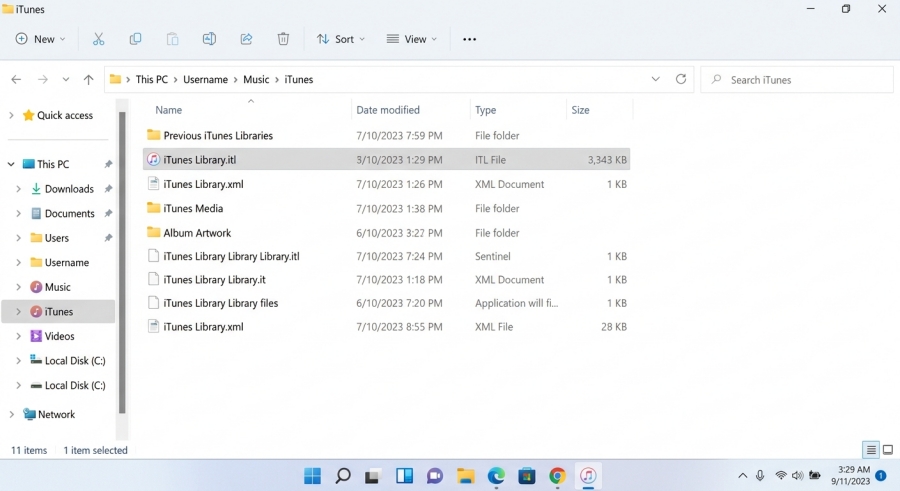Image resolution: width=900 pixels, height=491 pixels.
Task: Switch to large icons view layout icon
Action: click(x=888, y=450)
